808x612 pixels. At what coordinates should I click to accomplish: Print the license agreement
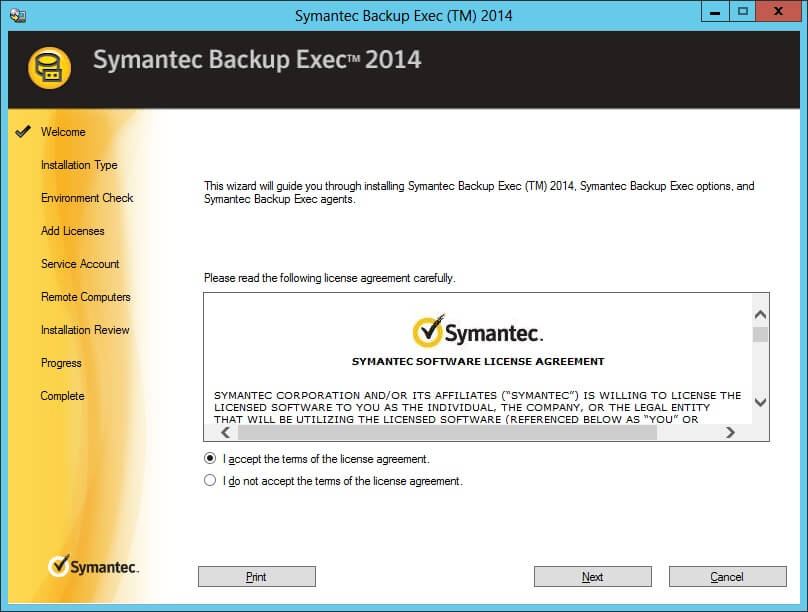tap(257, 576)
